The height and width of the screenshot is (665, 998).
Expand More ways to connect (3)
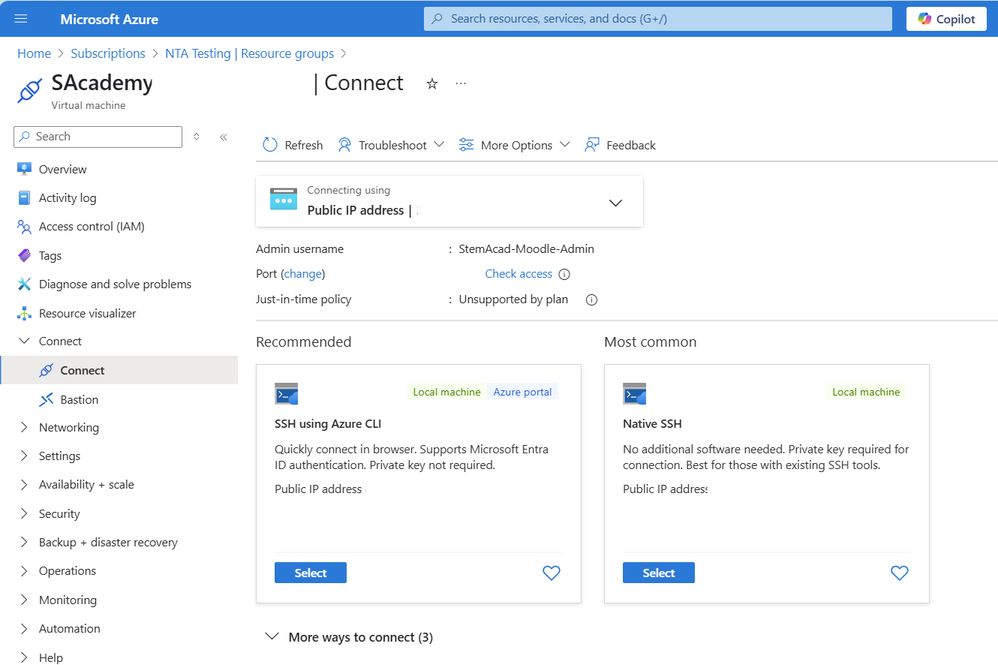(349, 637)
